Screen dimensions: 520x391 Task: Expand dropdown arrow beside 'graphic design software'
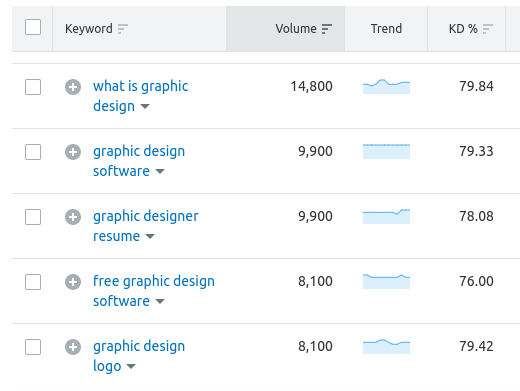[160, 171]
